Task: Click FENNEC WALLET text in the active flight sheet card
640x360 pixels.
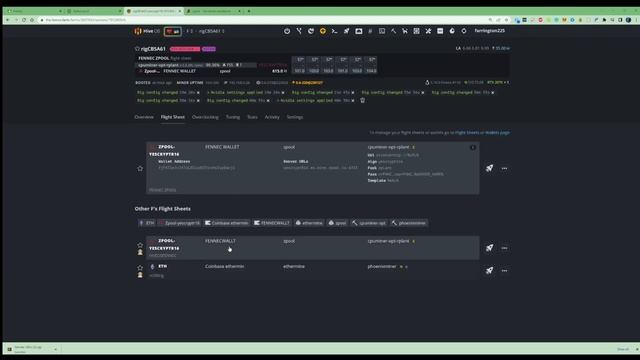Action: pyautogui.click(x=222, y=147)
